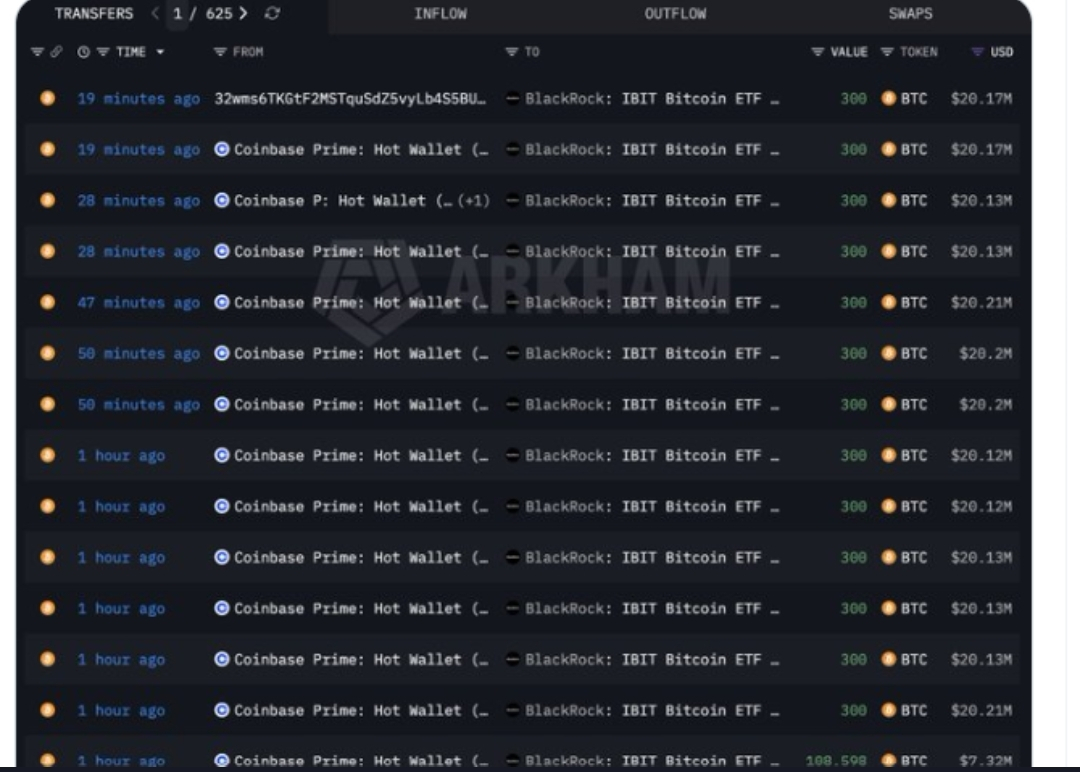Image resolution: width=1080 pixels, height=772 pixels.
Task: Open the leftmost filter icon in table header
Action: point(37,52)
